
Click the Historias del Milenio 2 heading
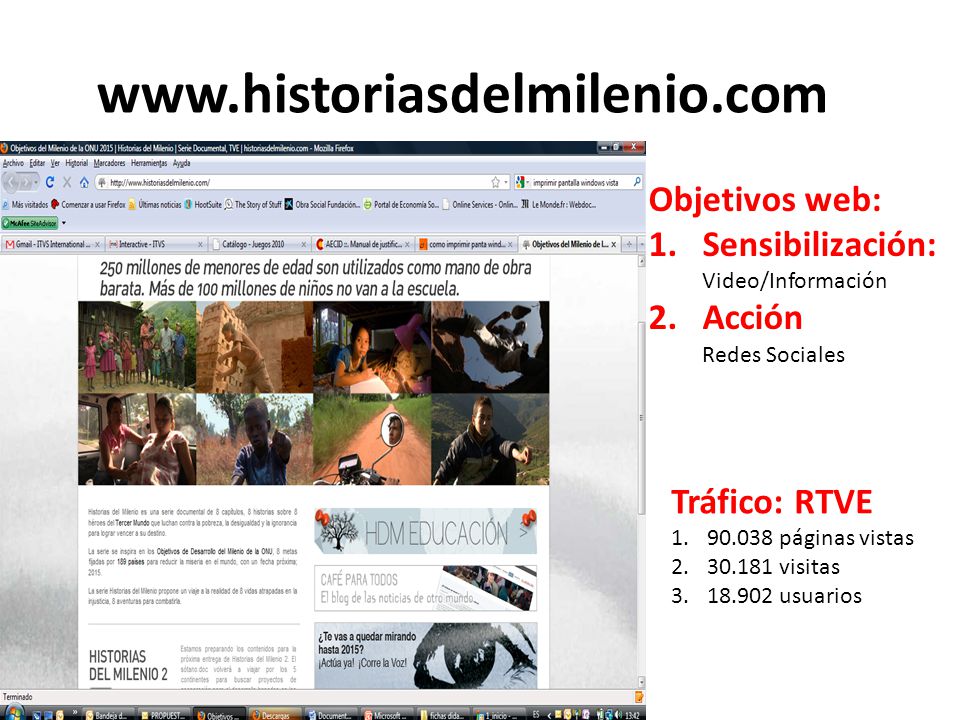[x=128, y=666]
